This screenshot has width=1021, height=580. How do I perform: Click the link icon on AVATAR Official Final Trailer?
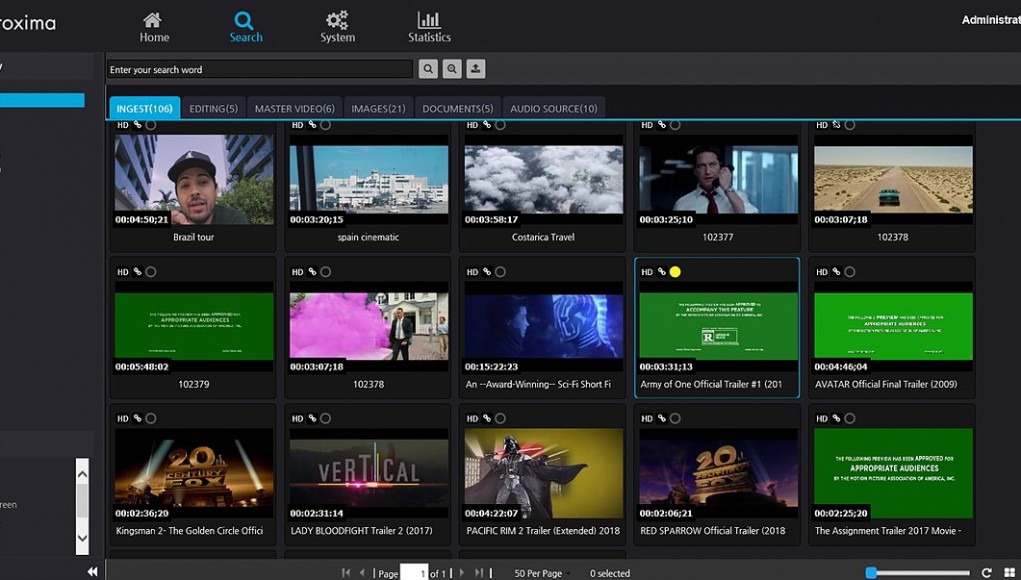coord(836,271)
